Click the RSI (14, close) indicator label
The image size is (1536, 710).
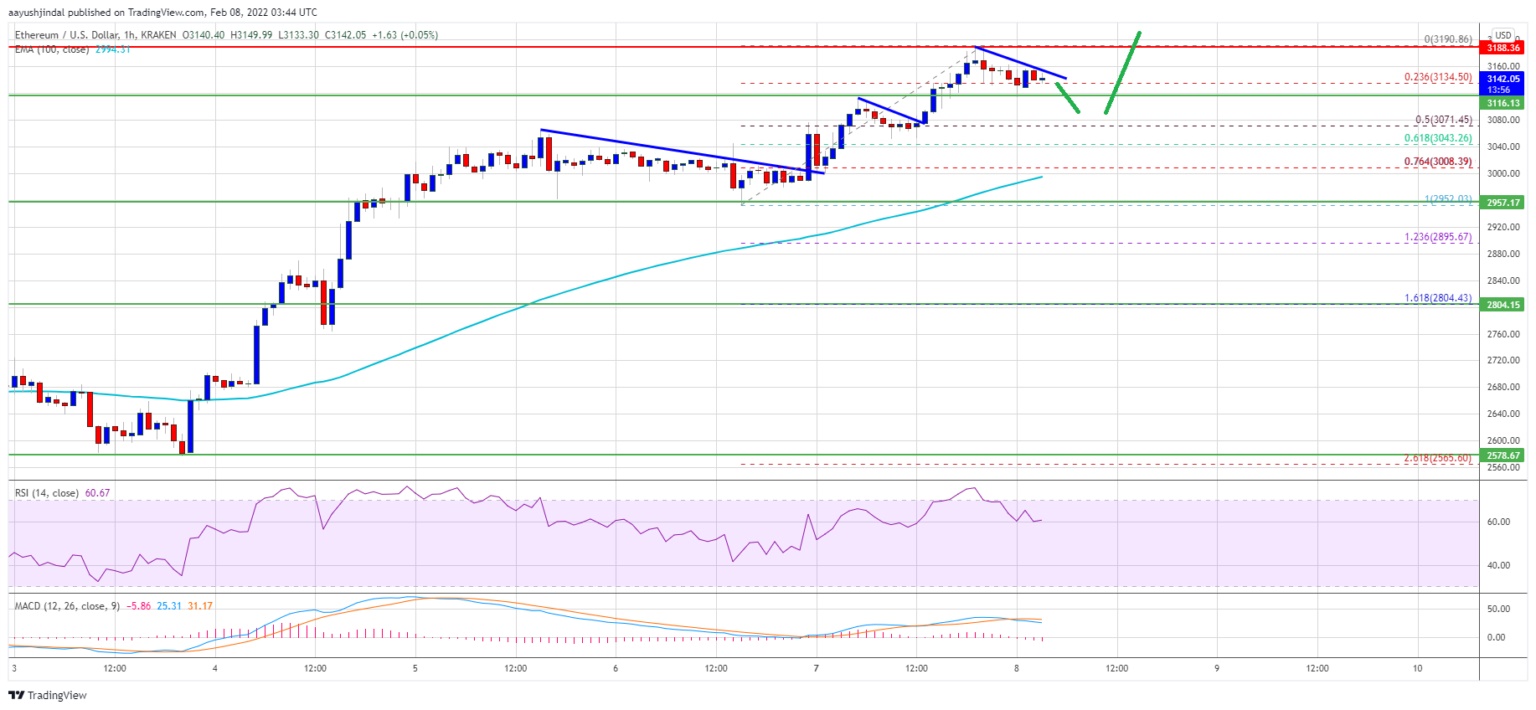coord(45,491)
